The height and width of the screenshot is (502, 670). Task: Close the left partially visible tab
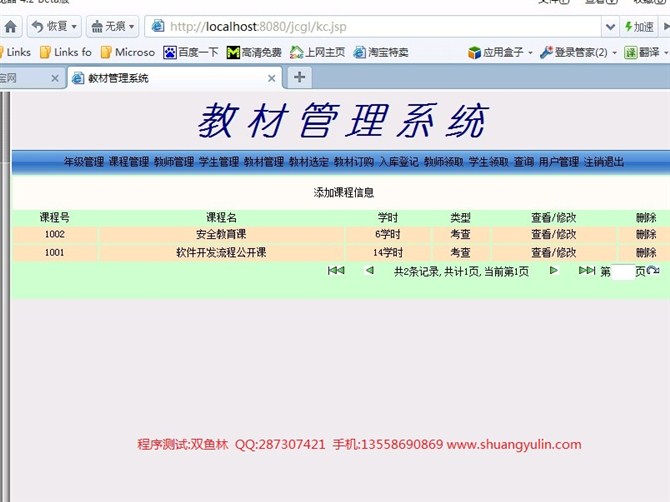[55, 78]
